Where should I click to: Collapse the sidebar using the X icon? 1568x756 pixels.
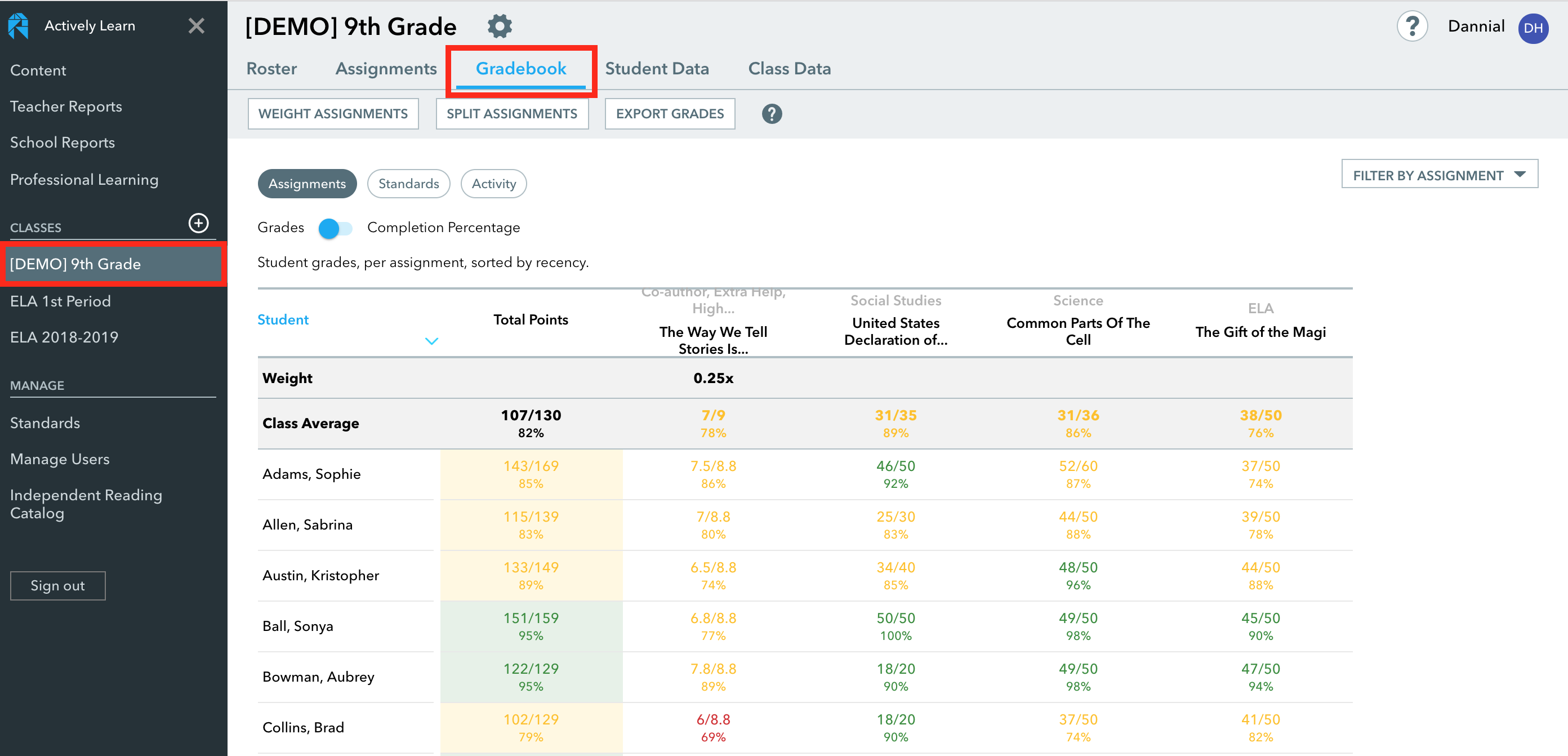196,26
